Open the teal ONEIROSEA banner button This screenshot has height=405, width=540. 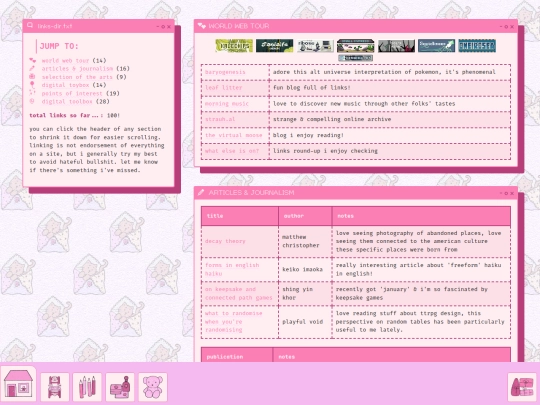(x=477, y=45)
